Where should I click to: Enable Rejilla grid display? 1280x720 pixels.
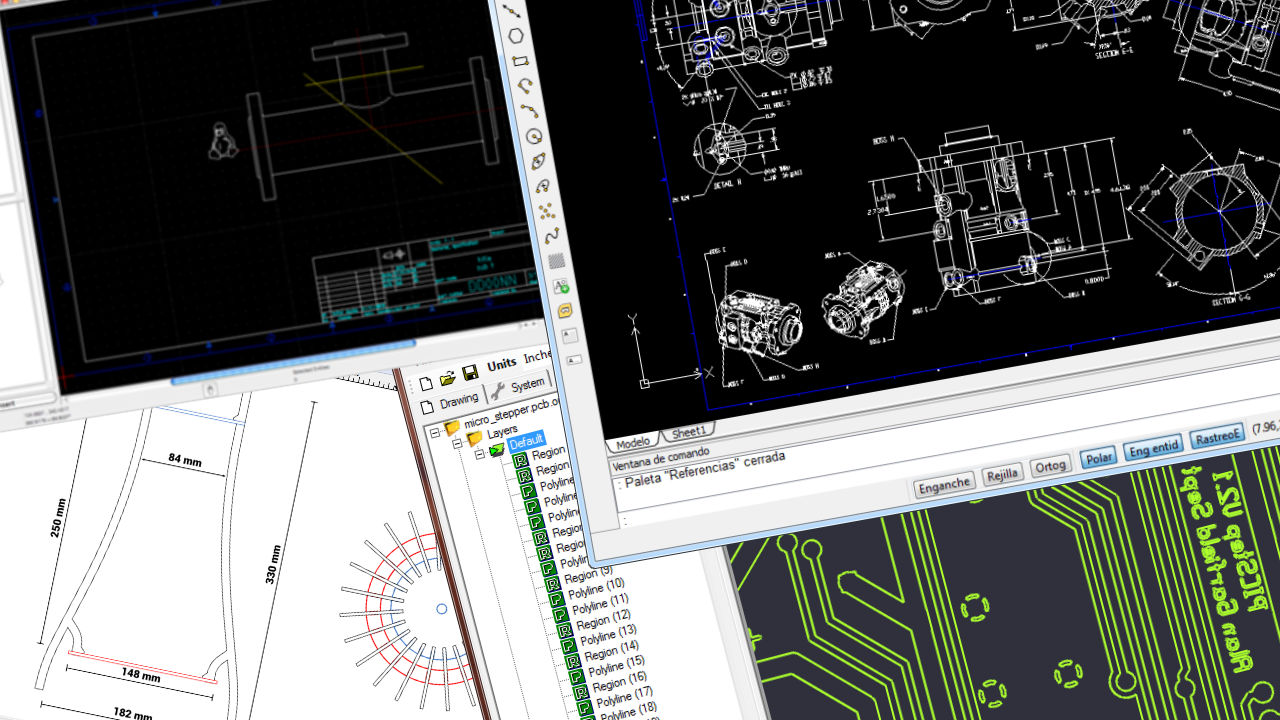(1003, 475)
